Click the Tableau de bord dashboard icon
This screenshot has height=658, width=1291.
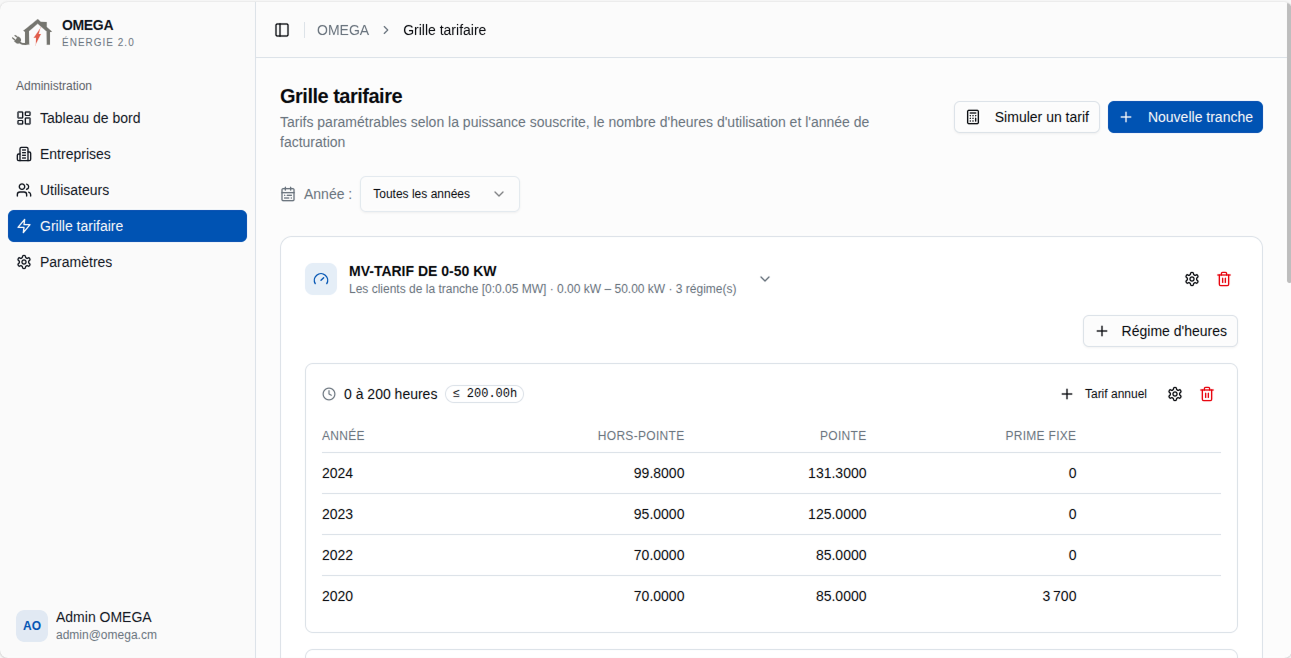(24, 118)
